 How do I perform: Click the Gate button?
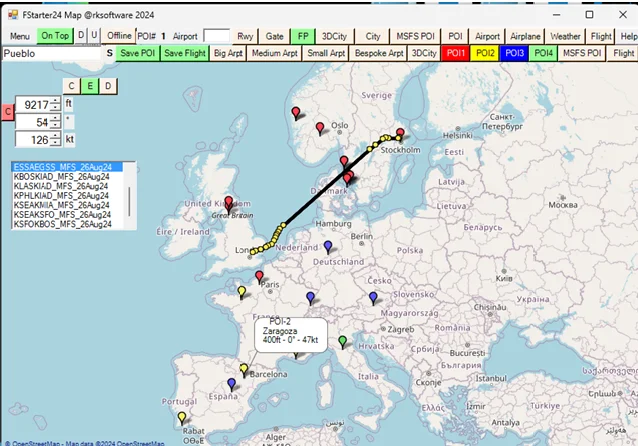coord(275,36)
